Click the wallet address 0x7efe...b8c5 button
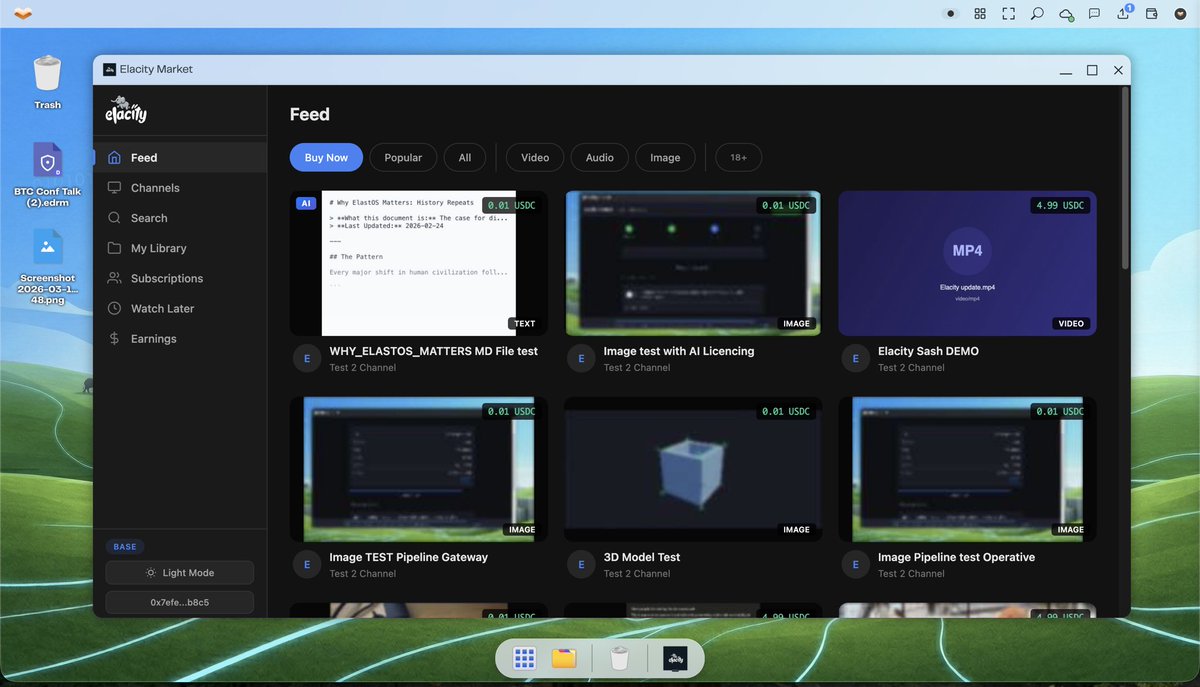This screenshot has height=687, width=1200. pos(180,603)
